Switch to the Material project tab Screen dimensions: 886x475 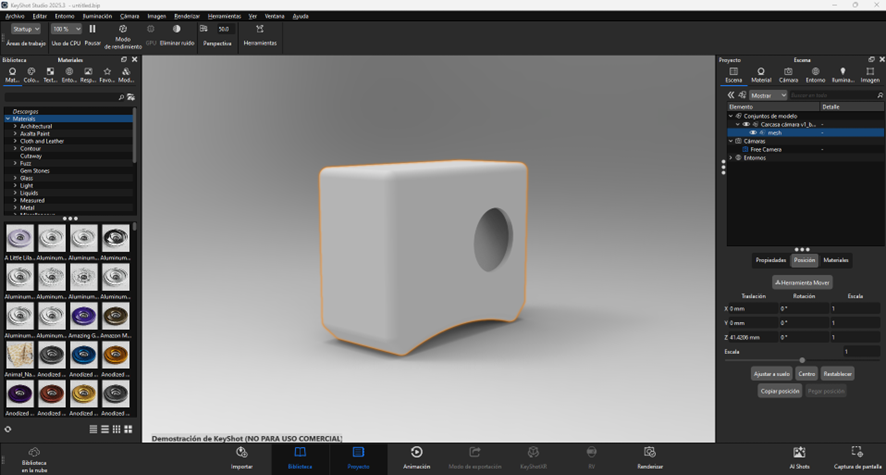[761, 75]
